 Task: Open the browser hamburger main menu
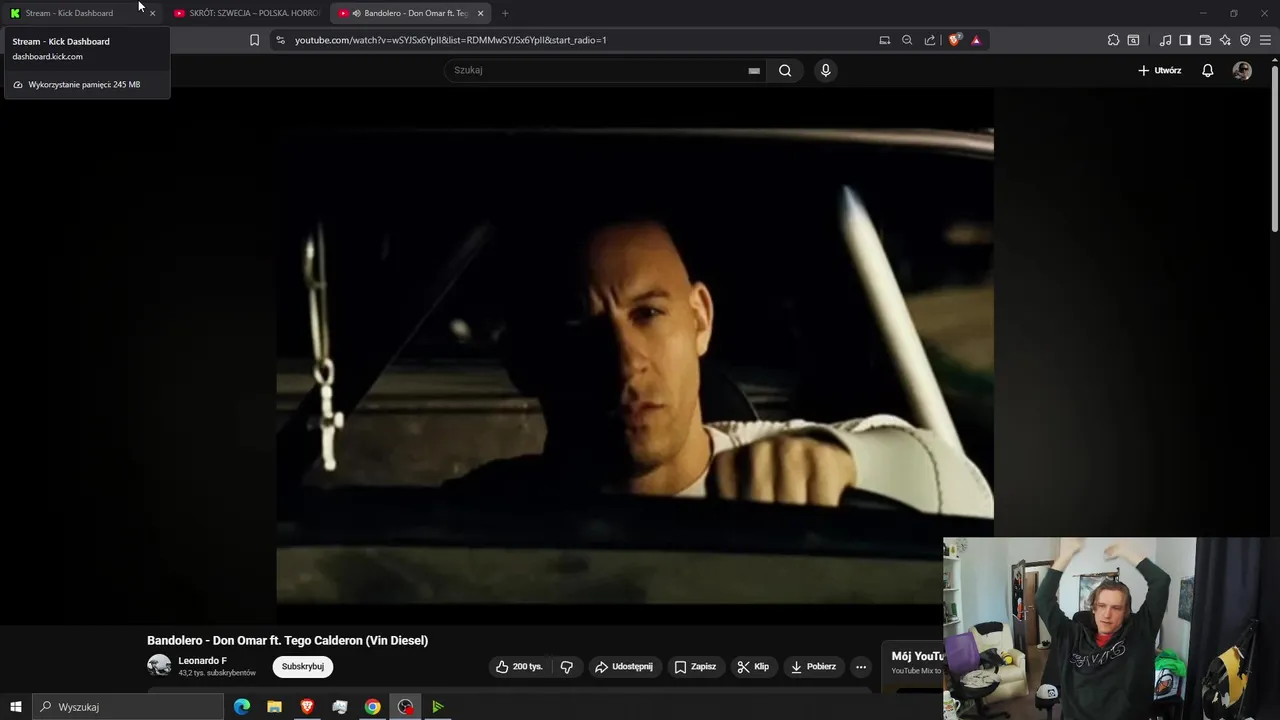(1266, 40)
